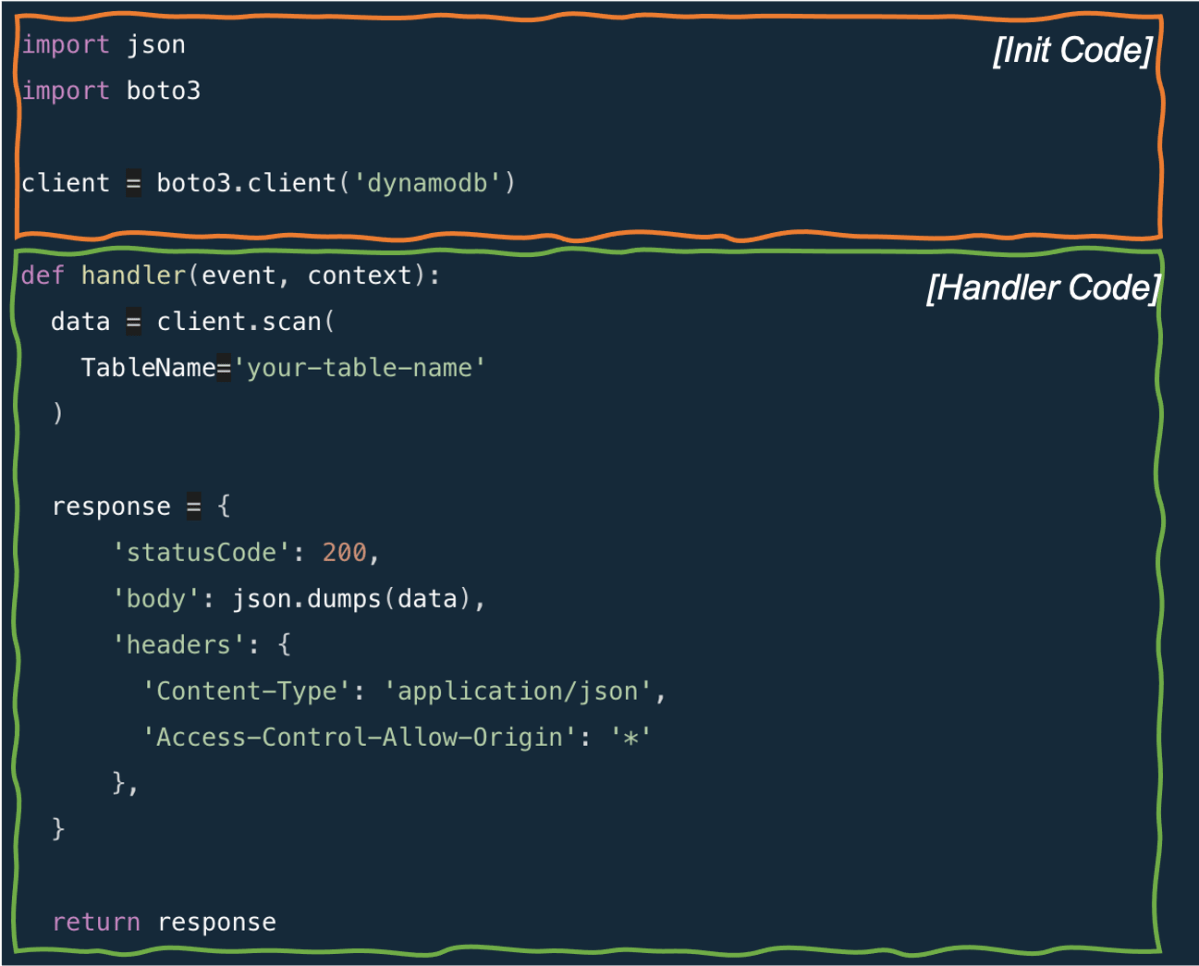Click the 'Access-Control-Allow-Origin' line

pos(397,737)
